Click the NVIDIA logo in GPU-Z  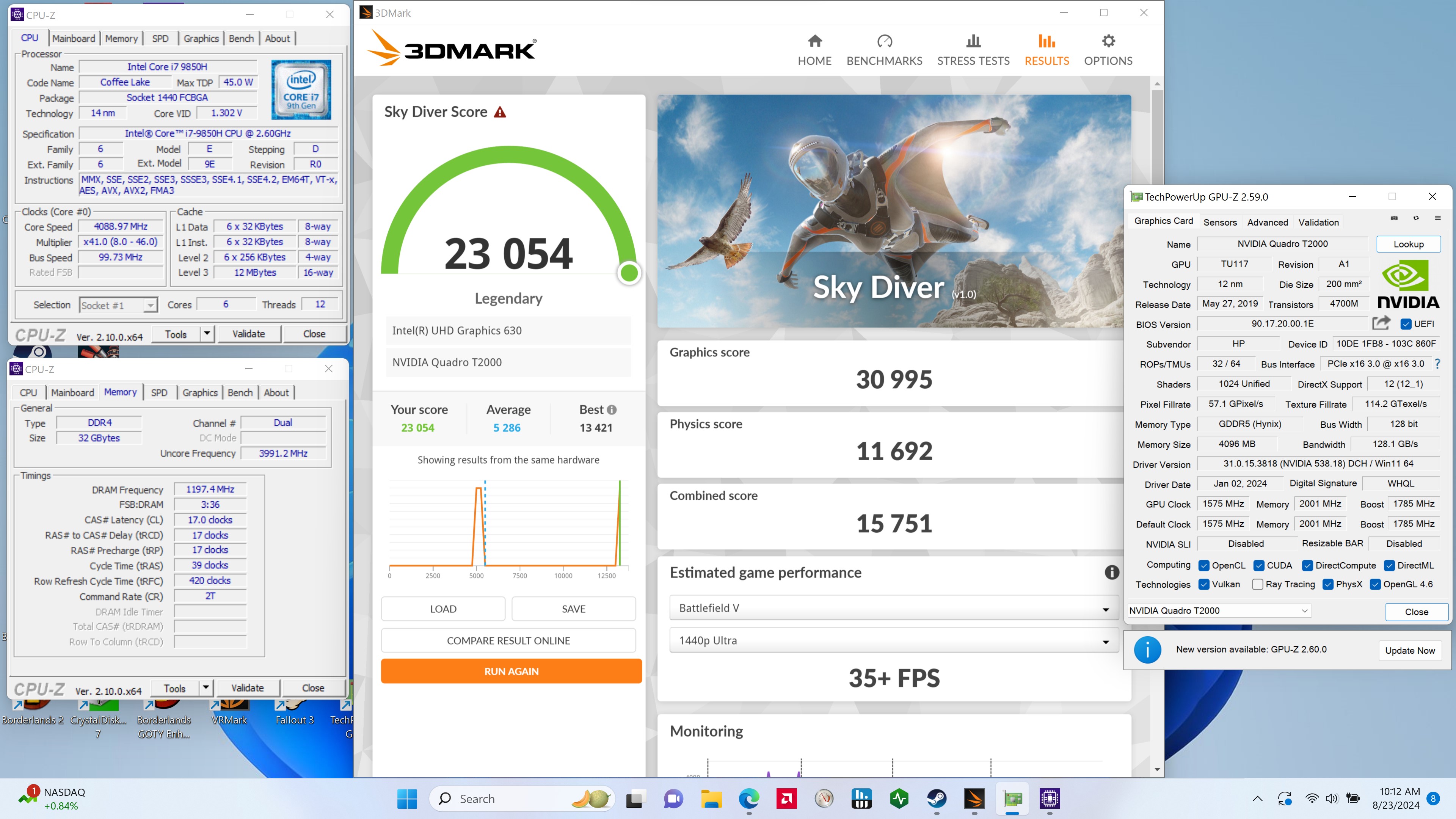(x=1408, y=284)
